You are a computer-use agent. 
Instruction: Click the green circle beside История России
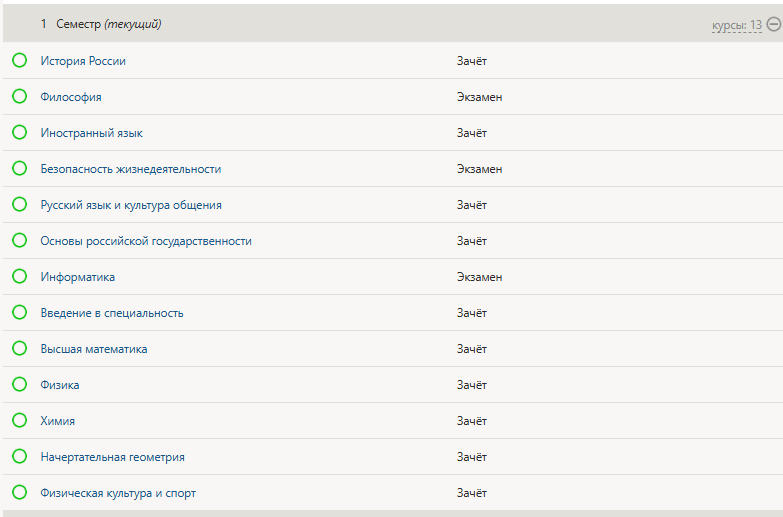[19, 61]
